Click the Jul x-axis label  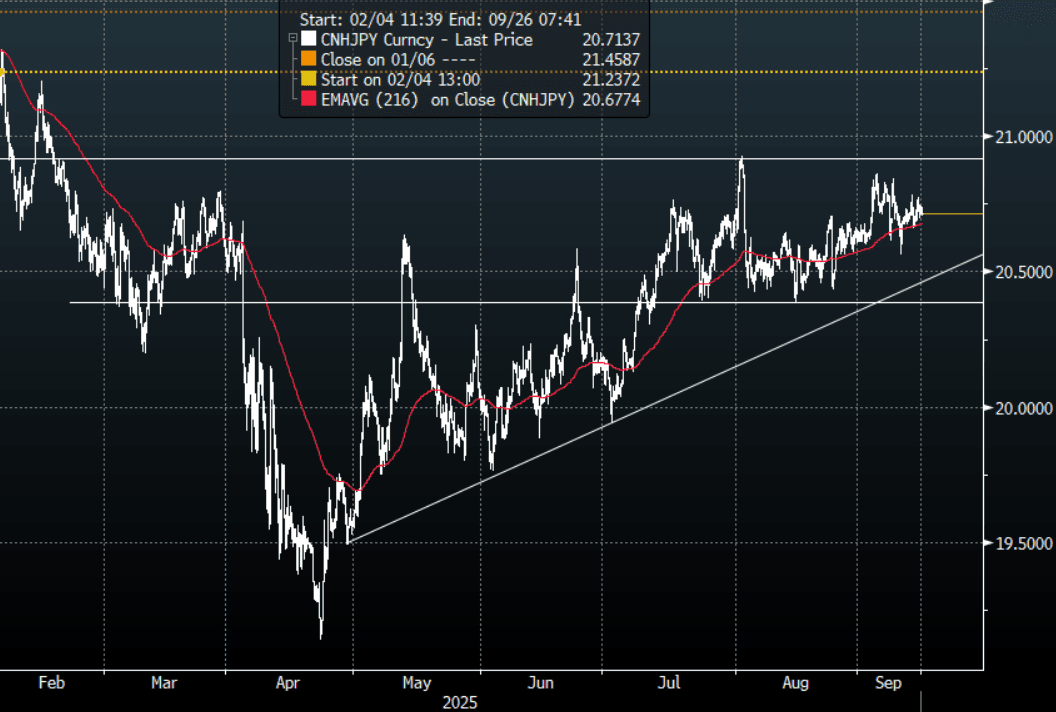coord(668,682)
